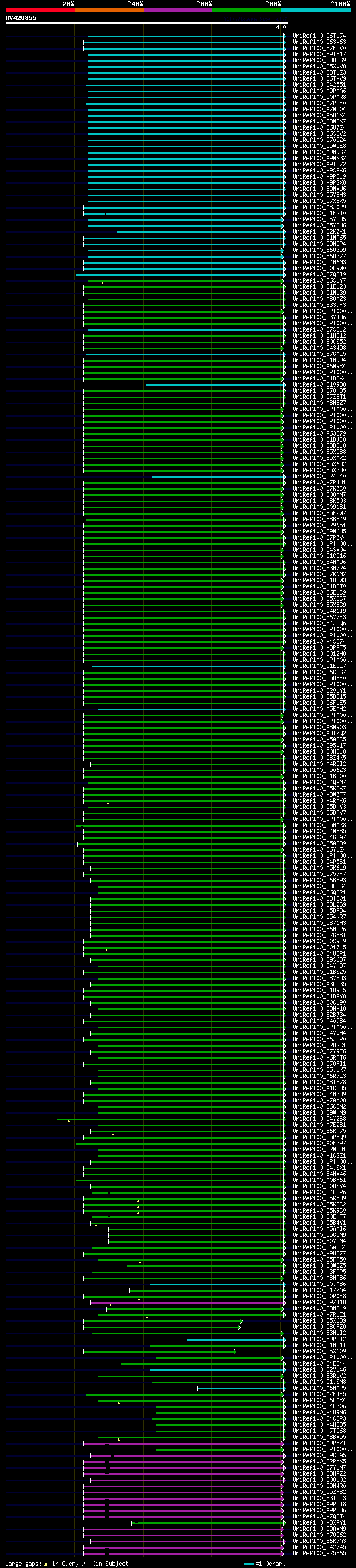Open hit UniRef100_C6SX63
Screen dimensions: 356x1568
(319, 42)
